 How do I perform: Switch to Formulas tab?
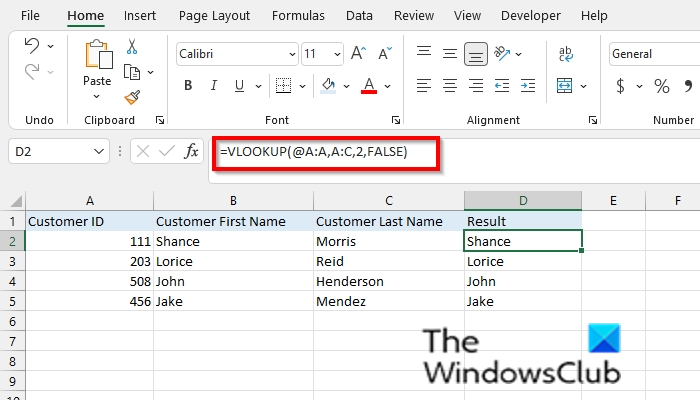(x=298, y=16)
